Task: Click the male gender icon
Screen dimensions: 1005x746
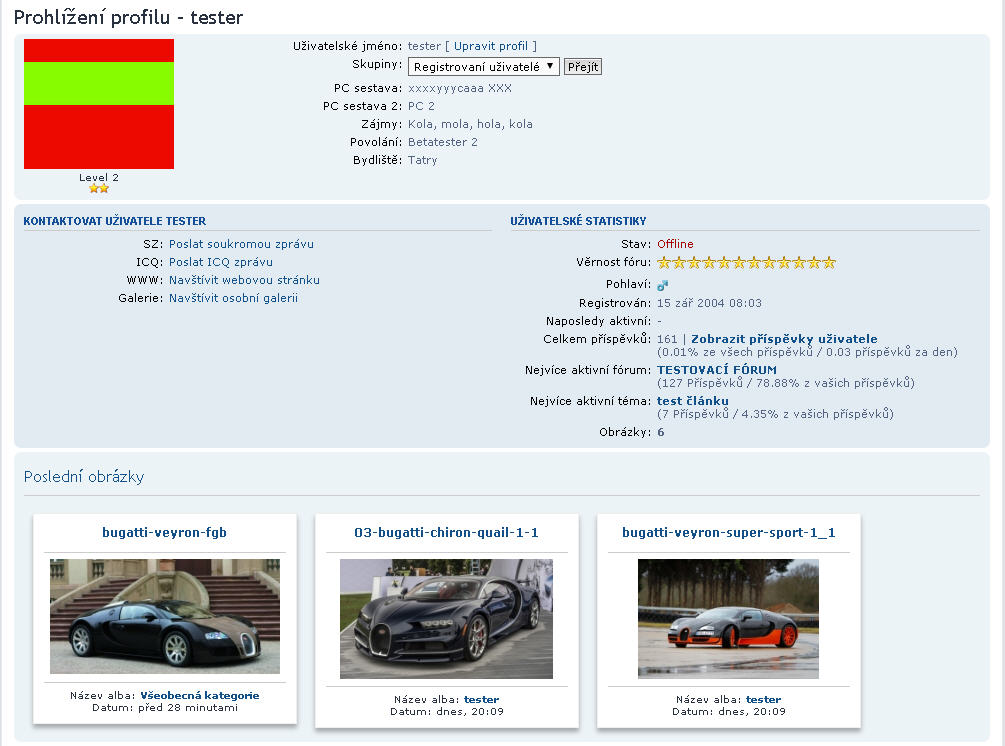Action: [662, 285]
